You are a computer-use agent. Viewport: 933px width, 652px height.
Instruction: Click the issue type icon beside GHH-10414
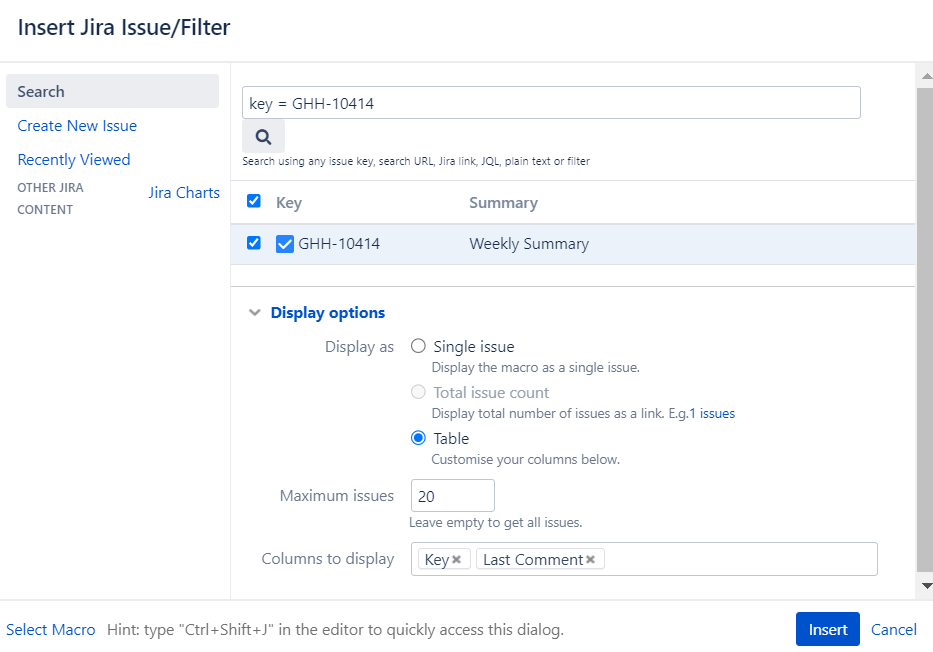tap(285, 244)
